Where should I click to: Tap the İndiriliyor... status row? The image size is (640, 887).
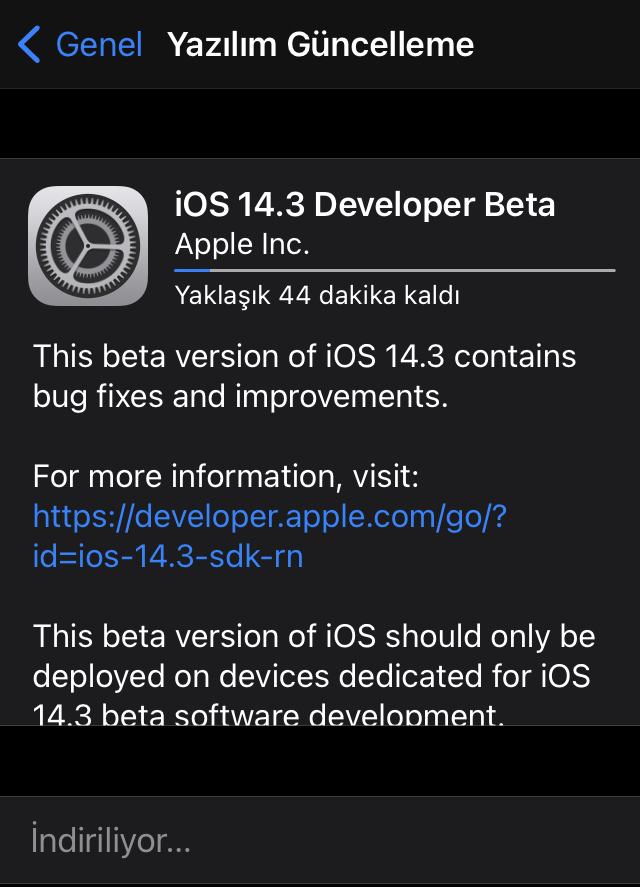(320, 841)
